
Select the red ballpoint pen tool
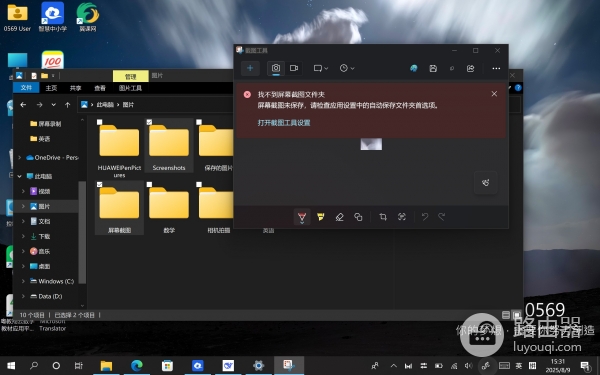tap(302, 217)
